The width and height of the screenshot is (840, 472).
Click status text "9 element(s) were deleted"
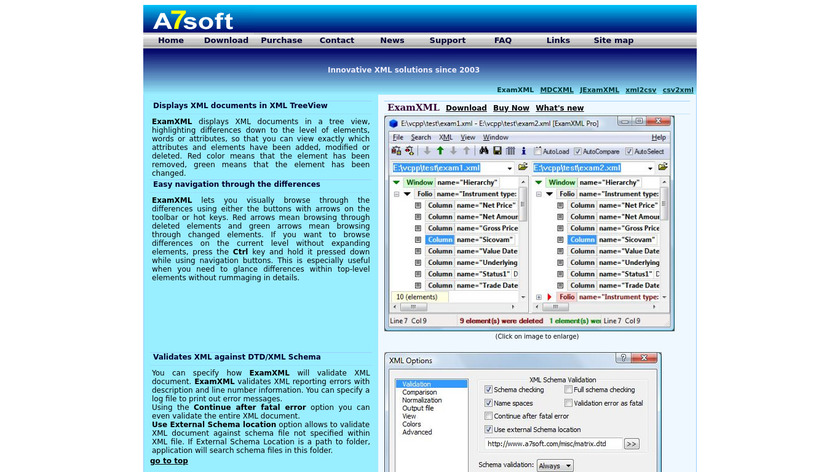click(x=501, y=321)
